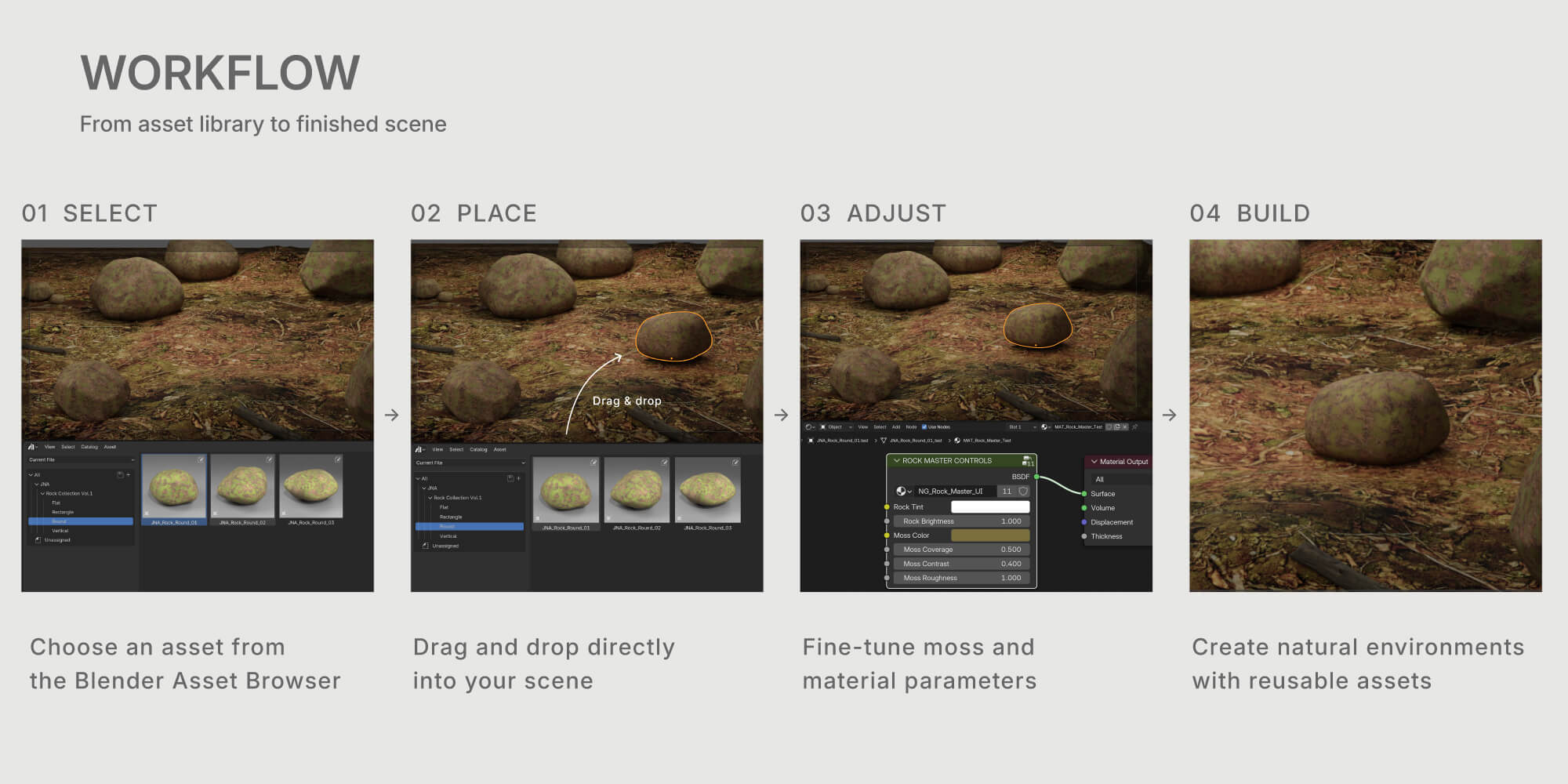The height and width of the screenshot is (784, 1568).
Task: Click fake user shield icon on NG_Rock_Master_UI
Action: click(1023, 492)
